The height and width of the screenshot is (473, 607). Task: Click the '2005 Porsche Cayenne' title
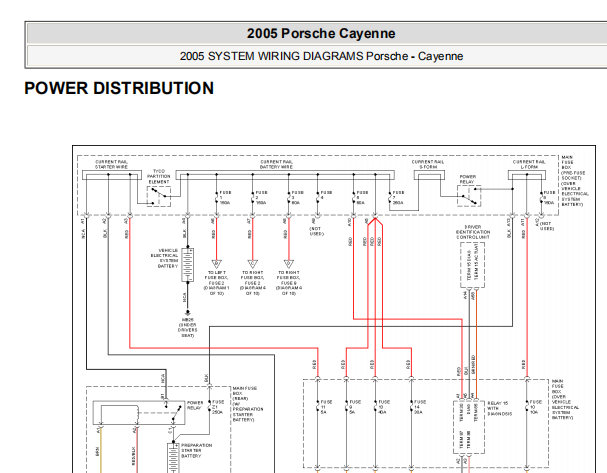pos(321,33)
